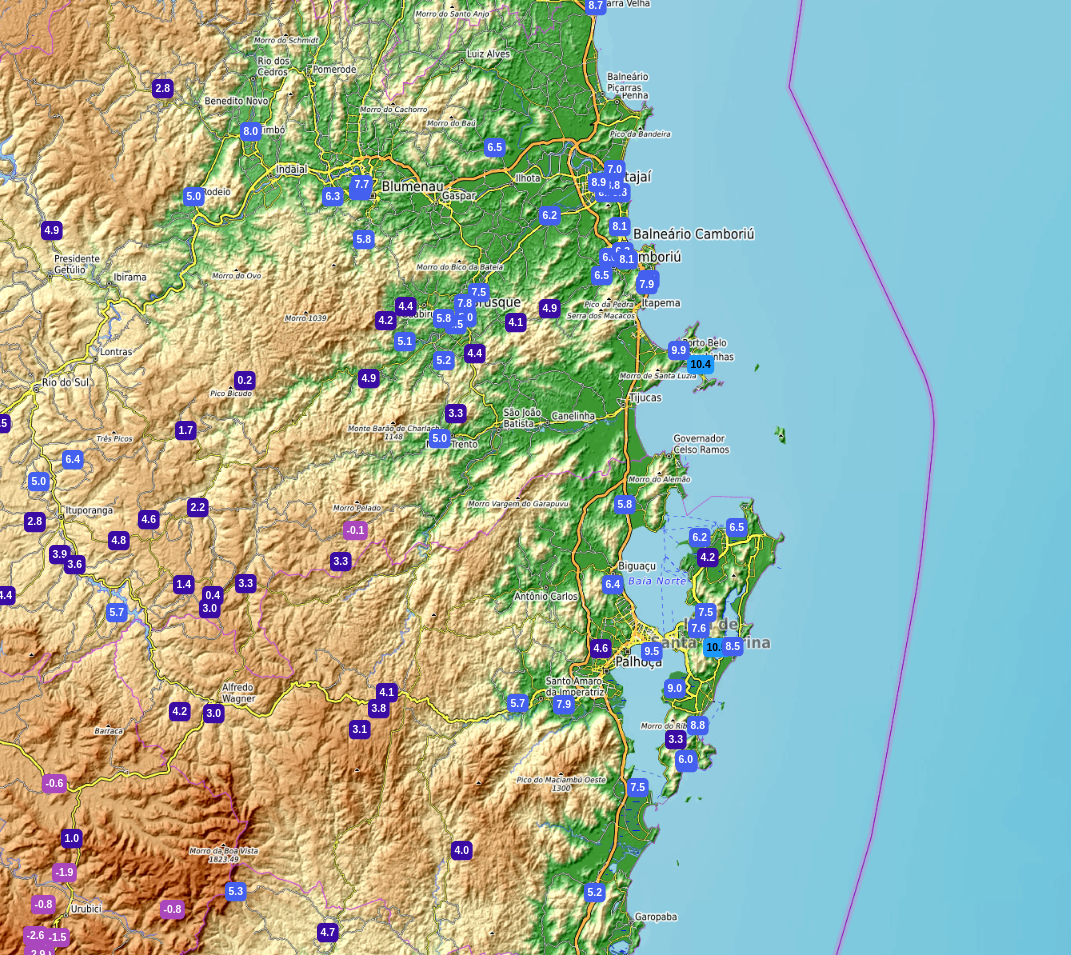Select the 4.8 temperature marker
The height and width of the screenshot is (955, 1071).
[119, 540]
